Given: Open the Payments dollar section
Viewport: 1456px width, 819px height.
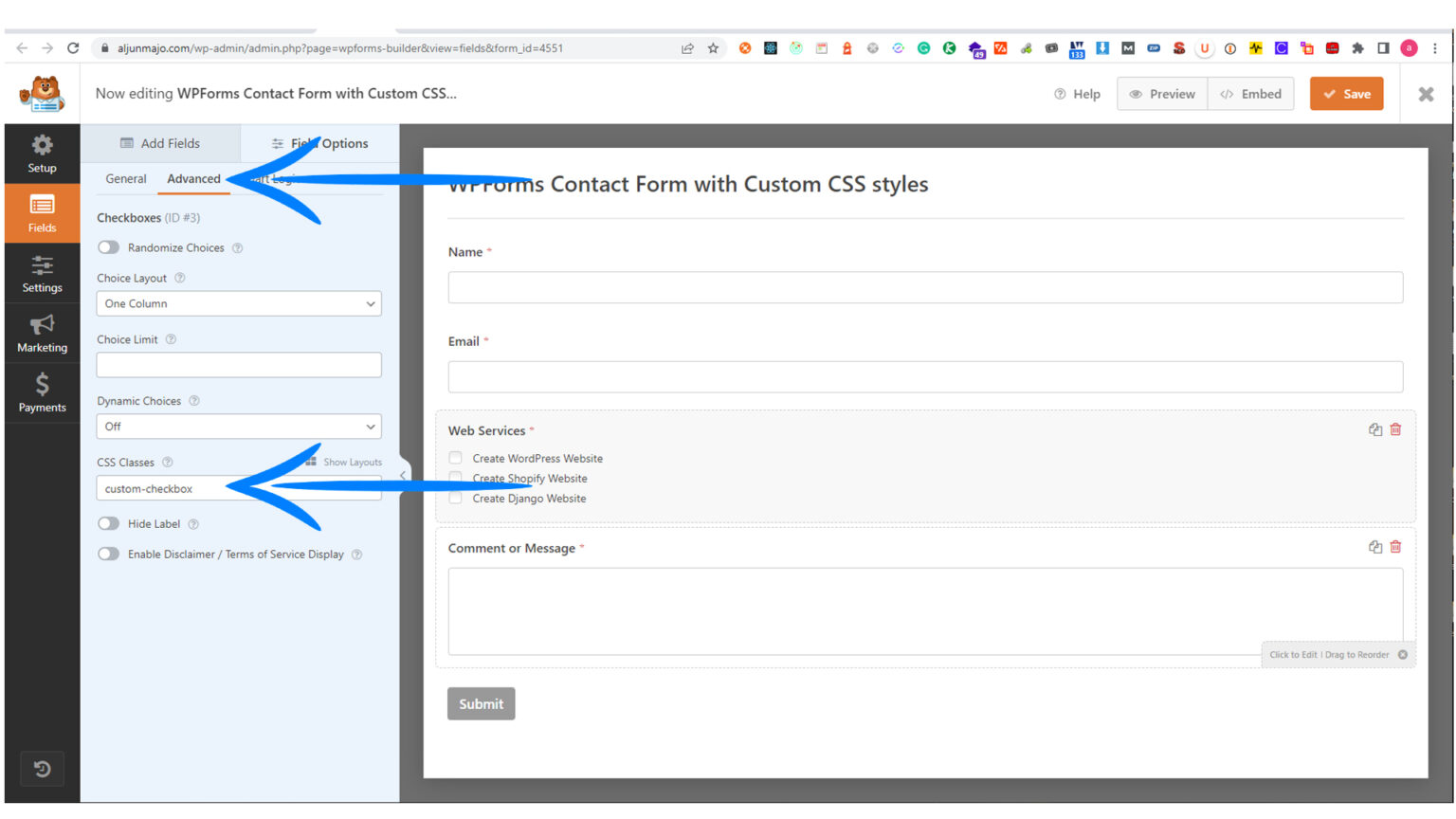Looking at the screenshot, I should tap(42, 393).
